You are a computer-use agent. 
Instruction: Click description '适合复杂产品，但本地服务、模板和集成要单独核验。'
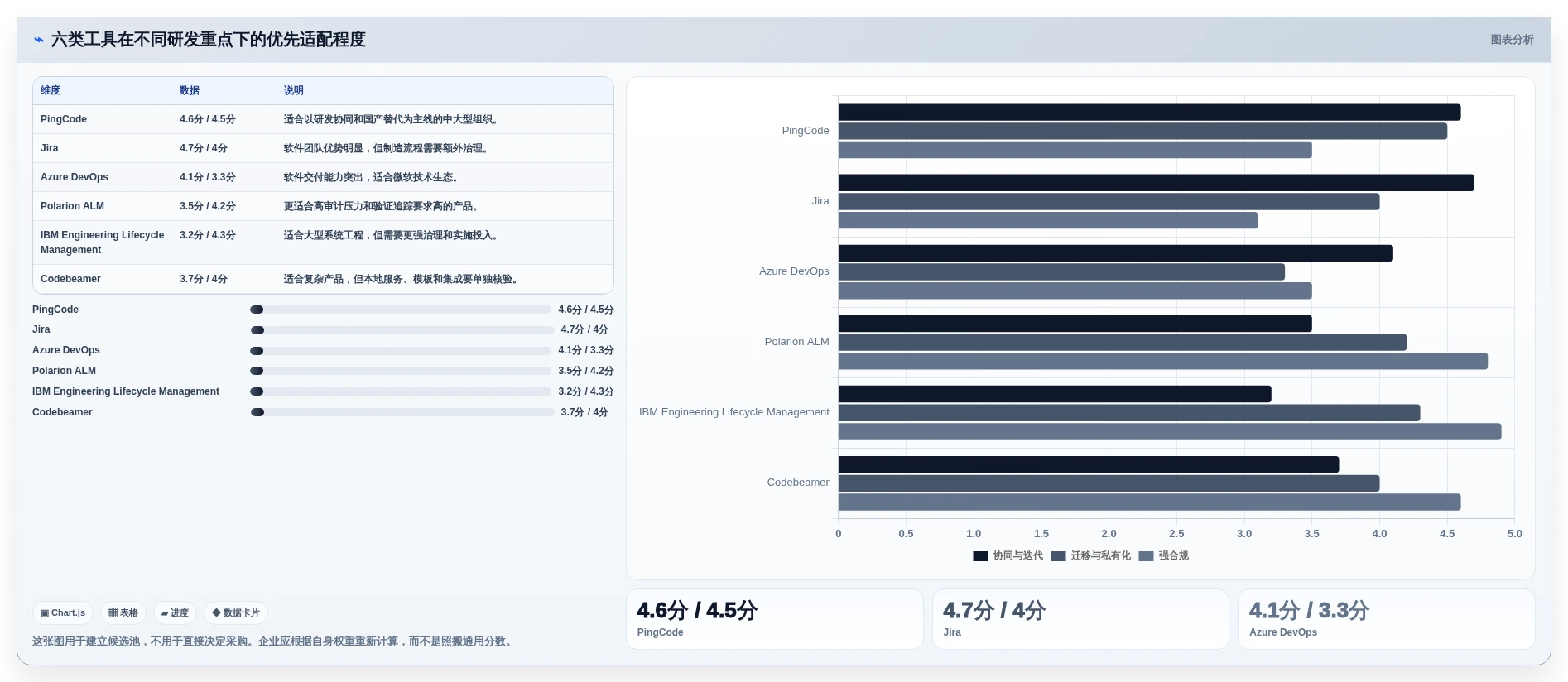pos(402,279)
